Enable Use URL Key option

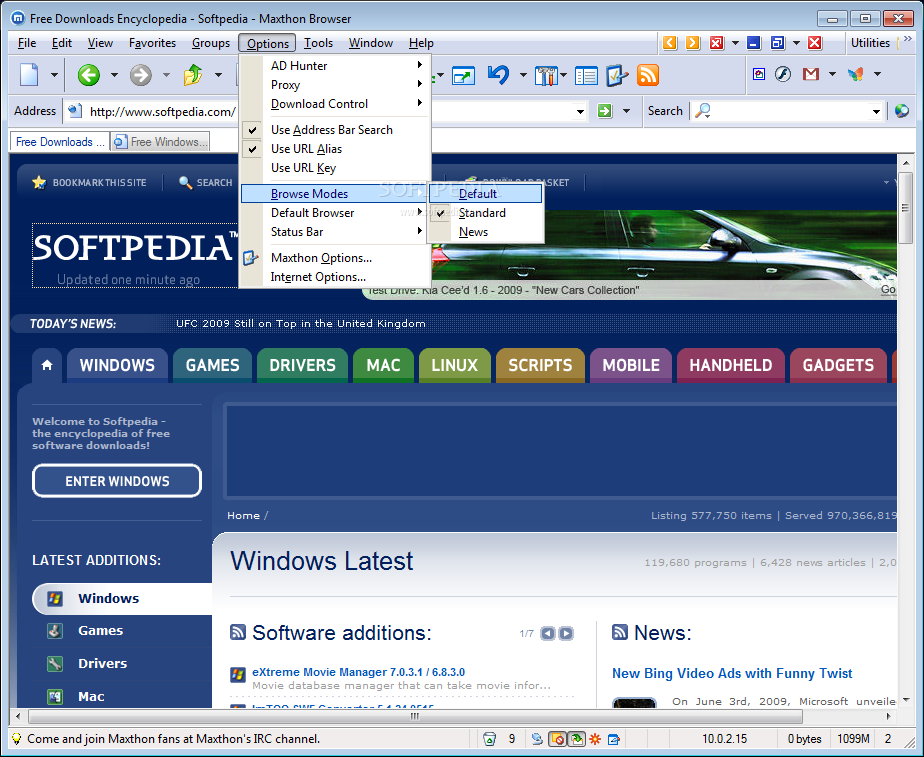(336, 168)
